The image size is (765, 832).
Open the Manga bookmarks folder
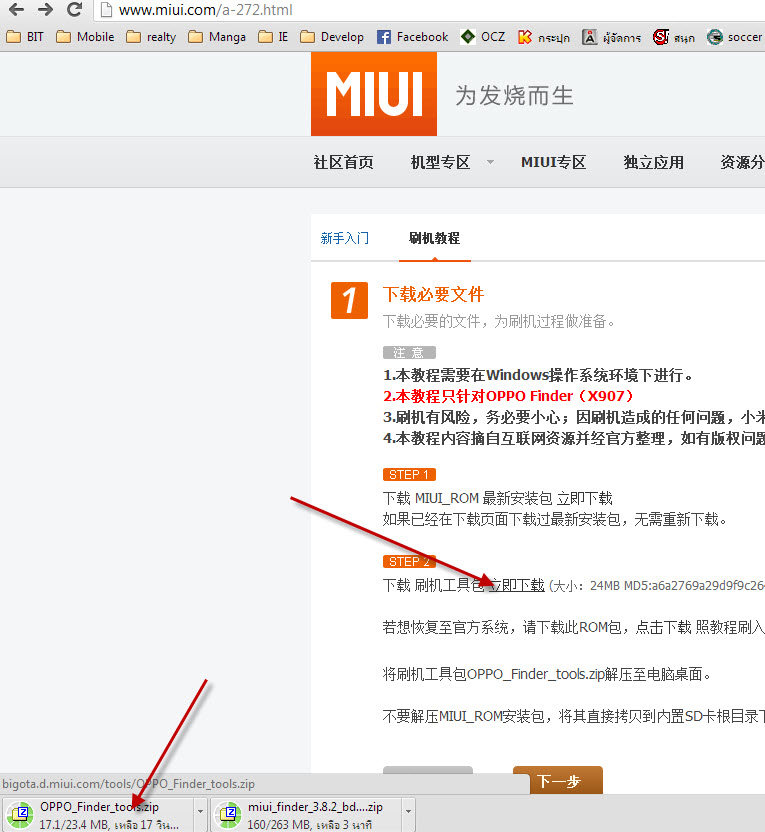[x=217, y=37]
